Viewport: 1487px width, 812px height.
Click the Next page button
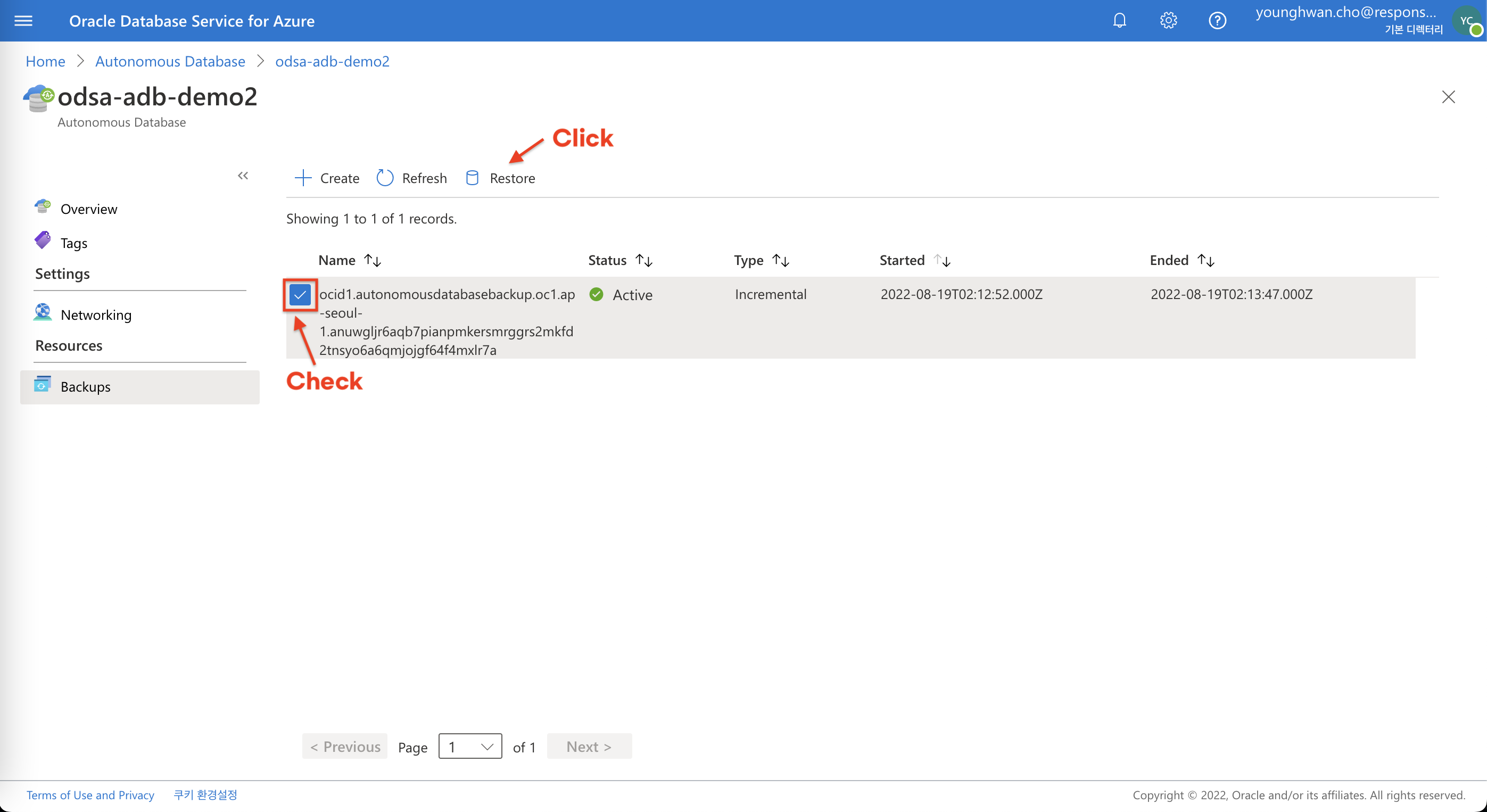coord(589,747)
